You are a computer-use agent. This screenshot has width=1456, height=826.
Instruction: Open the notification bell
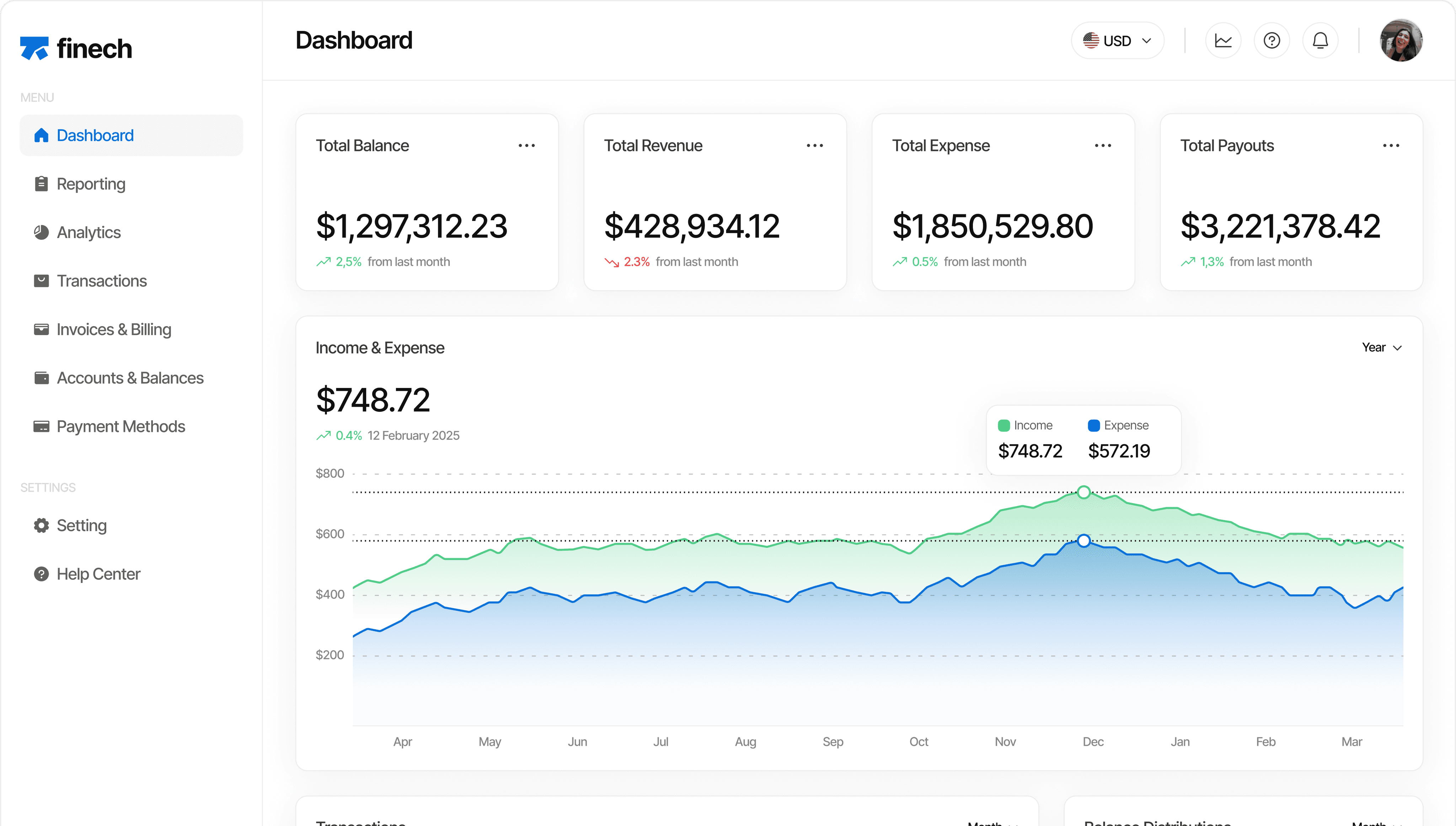[x=1320, y=40]
